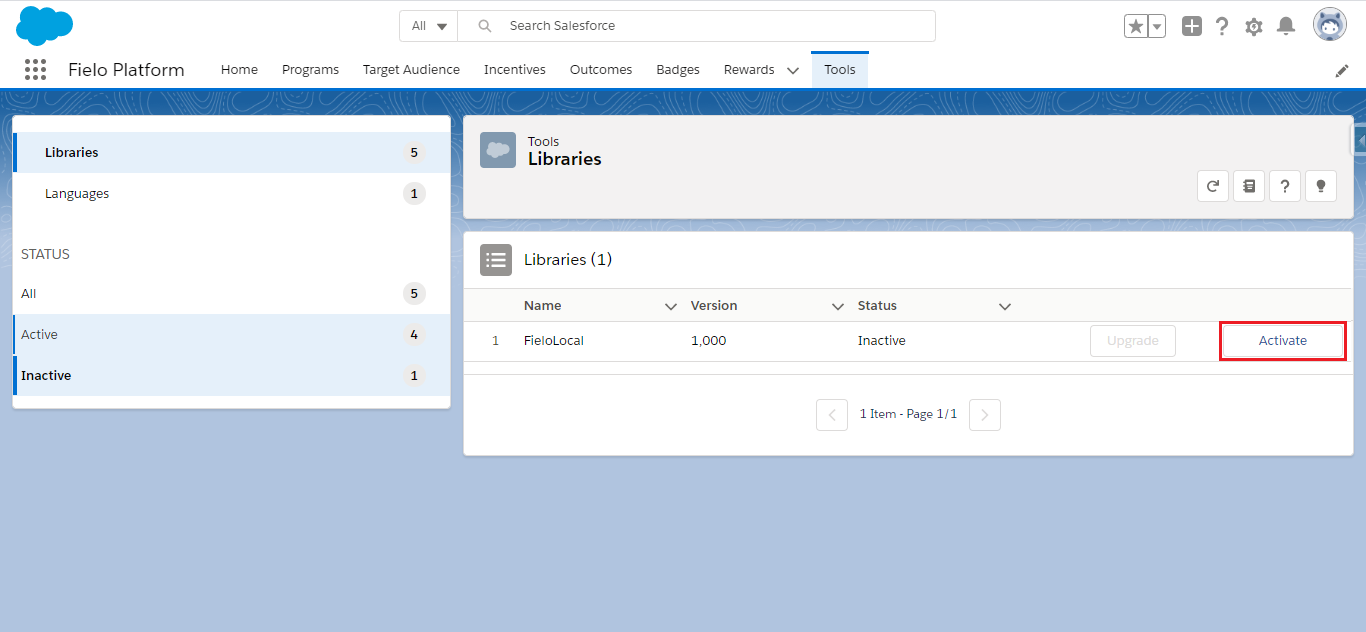Open the Setup gear icon
Image resolution: width=1366 pixels, height=632 pixels.
pyautogui.click(x=1254, y=26)
